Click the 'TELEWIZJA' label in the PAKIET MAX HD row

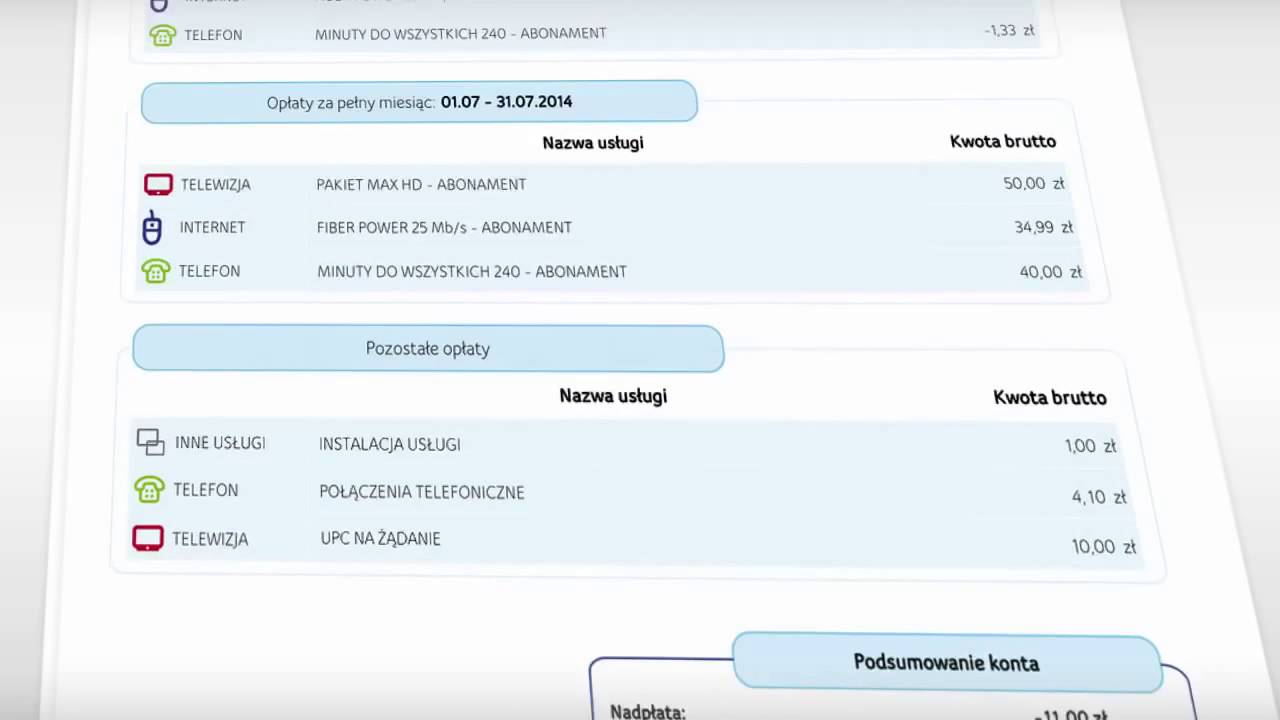click(x=216, y=185)
